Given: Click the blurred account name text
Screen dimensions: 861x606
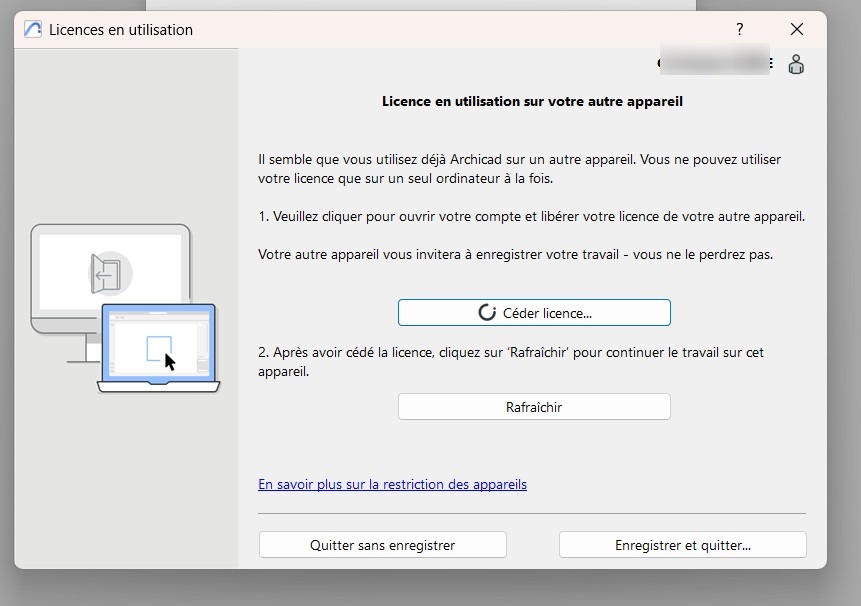Looking at the screenshot, I should 715,62.
